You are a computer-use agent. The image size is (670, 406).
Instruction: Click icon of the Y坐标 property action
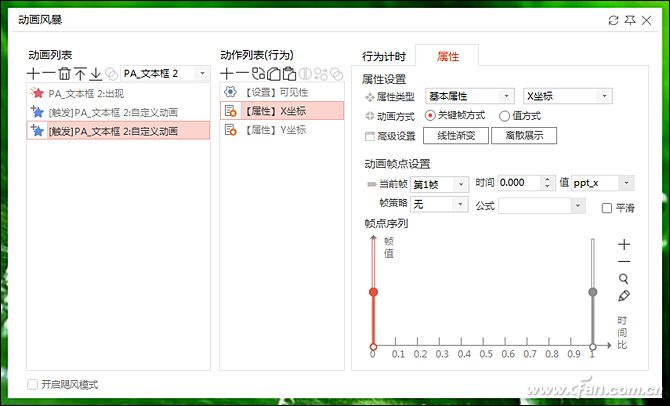(230, 129)
